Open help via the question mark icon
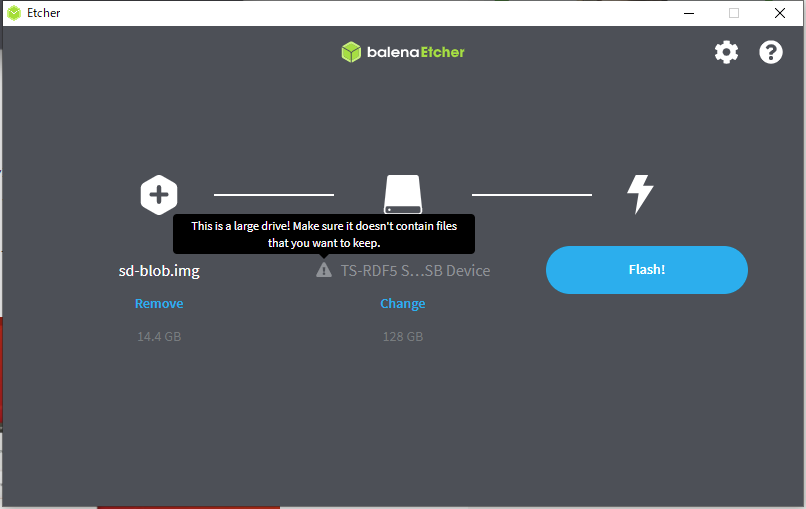Image resolution: width=806 pixels, height=509 pixels. click(771, 52)
